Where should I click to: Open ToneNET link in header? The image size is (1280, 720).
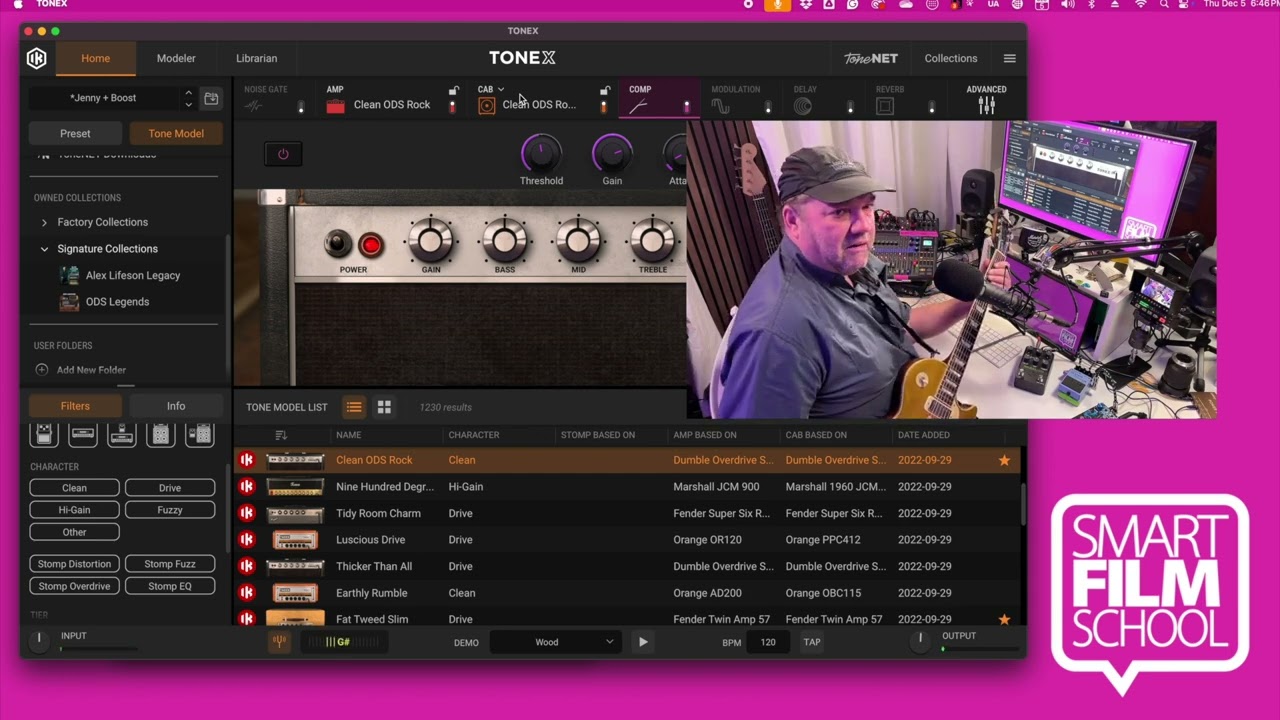pyautogui.click(x=870, y=58)
